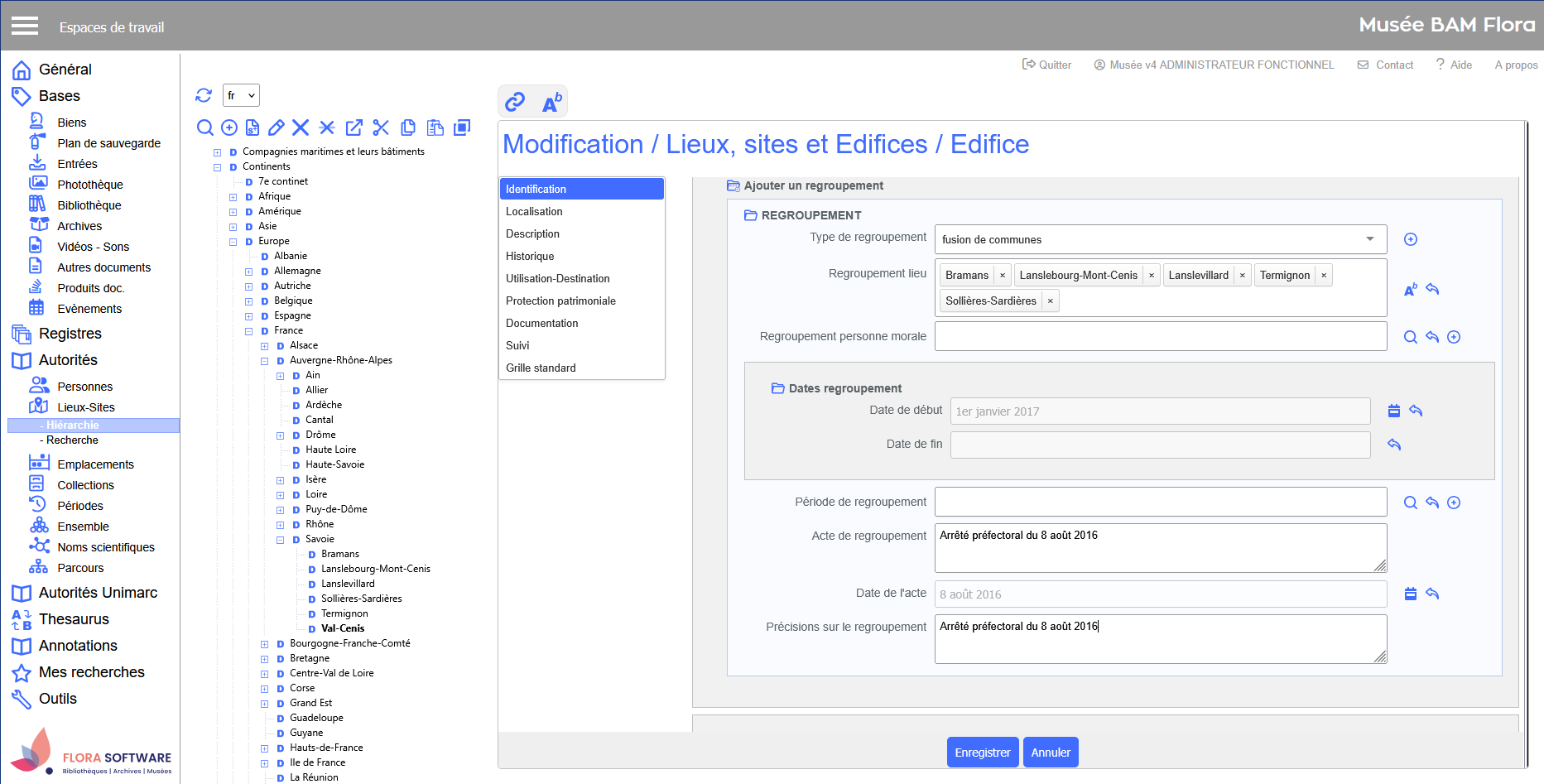Search icon for Regroupement personne morale
Image resolution: width=1544 pixels, height=784 pixels.
pos(1411,337)
